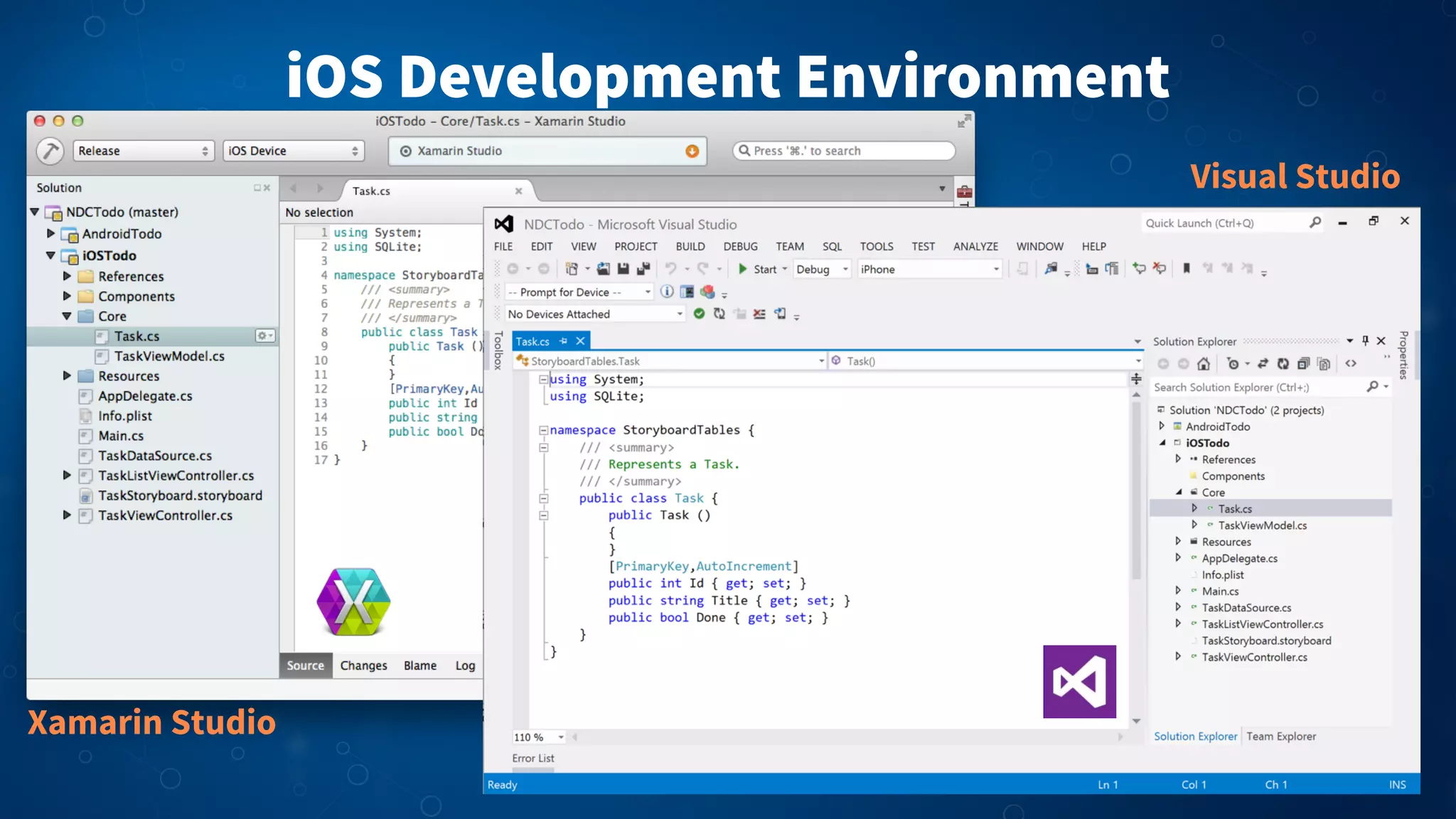
Task: Select TaskStoryboard.storyboard in Xamarin Studio tree
Action: (x=180, y=496)
